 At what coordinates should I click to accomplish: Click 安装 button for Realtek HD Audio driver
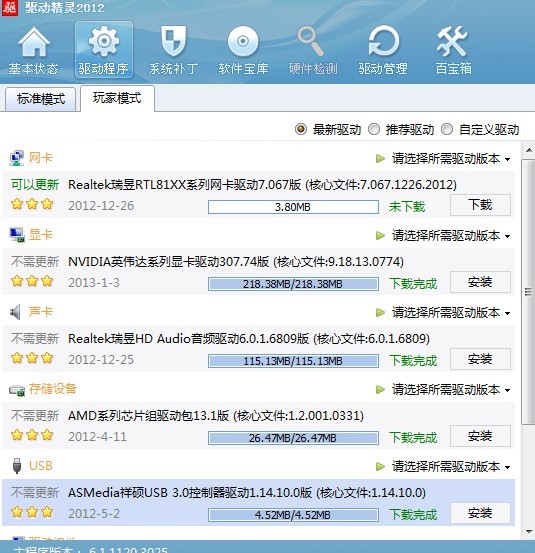pyautogui.click(x=480, y=359)
